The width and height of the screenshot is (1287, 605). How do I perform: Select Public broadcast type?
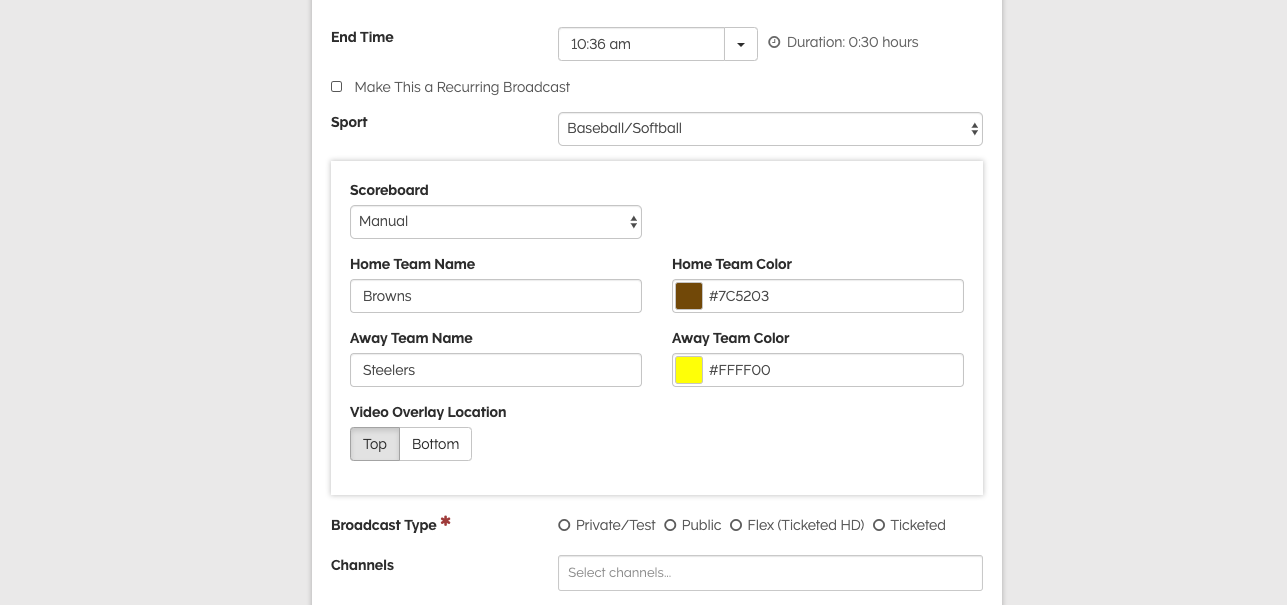tap(670, 525)
